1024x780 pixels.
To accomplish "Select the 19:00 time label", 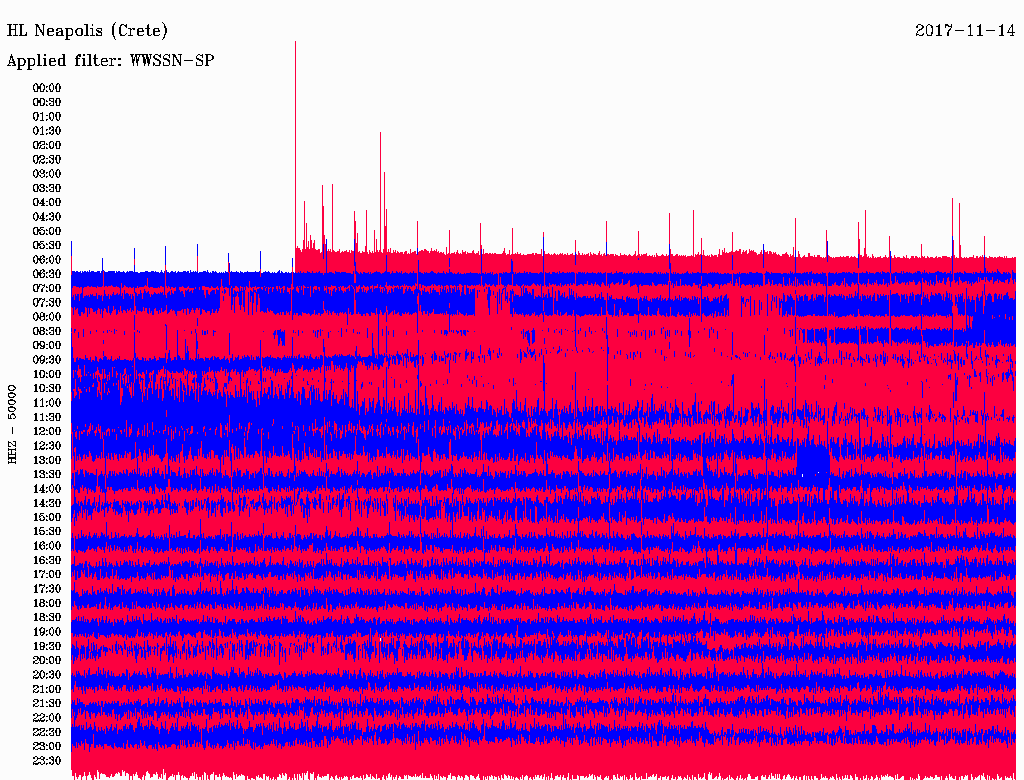I will (47, 632).
